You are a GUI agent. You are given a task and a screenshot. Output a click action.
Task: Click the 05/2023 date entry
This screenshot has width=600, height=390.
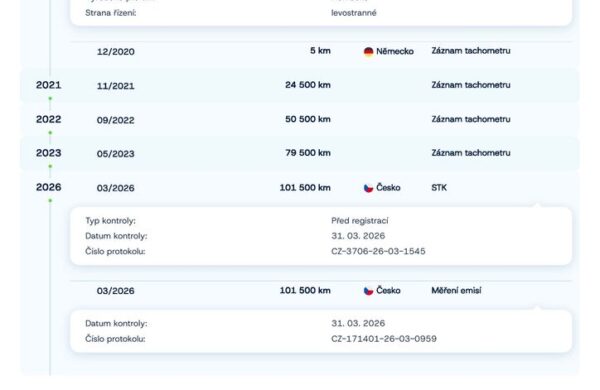pos(116,154)
